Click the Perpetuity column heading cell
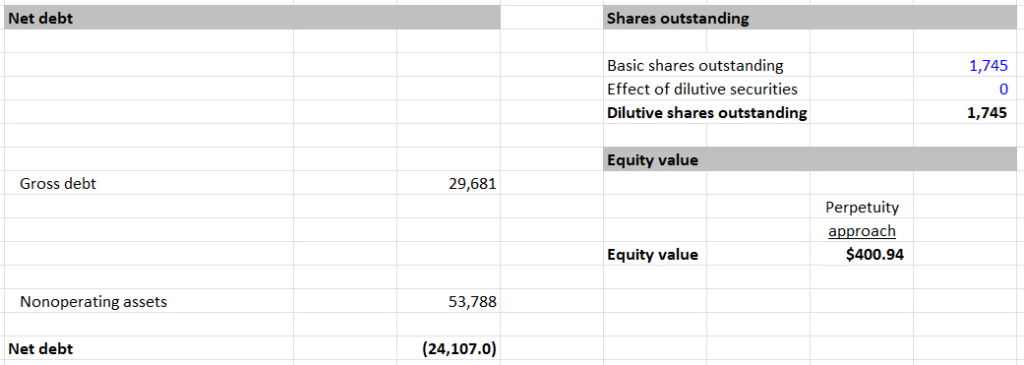 (x=862, y=207)
